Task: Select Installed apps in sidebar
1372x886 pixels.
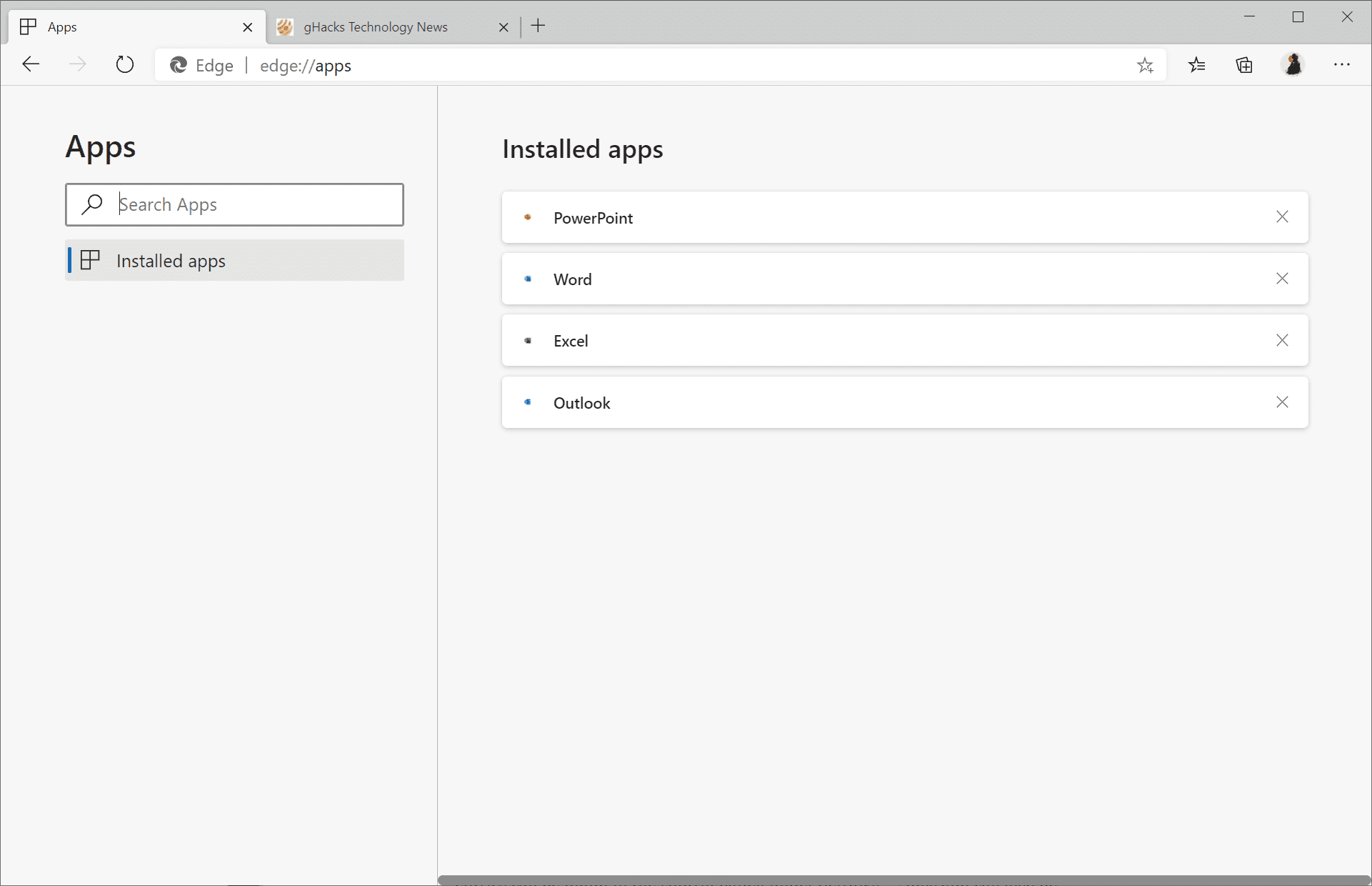Action: (x=234, y=260)
